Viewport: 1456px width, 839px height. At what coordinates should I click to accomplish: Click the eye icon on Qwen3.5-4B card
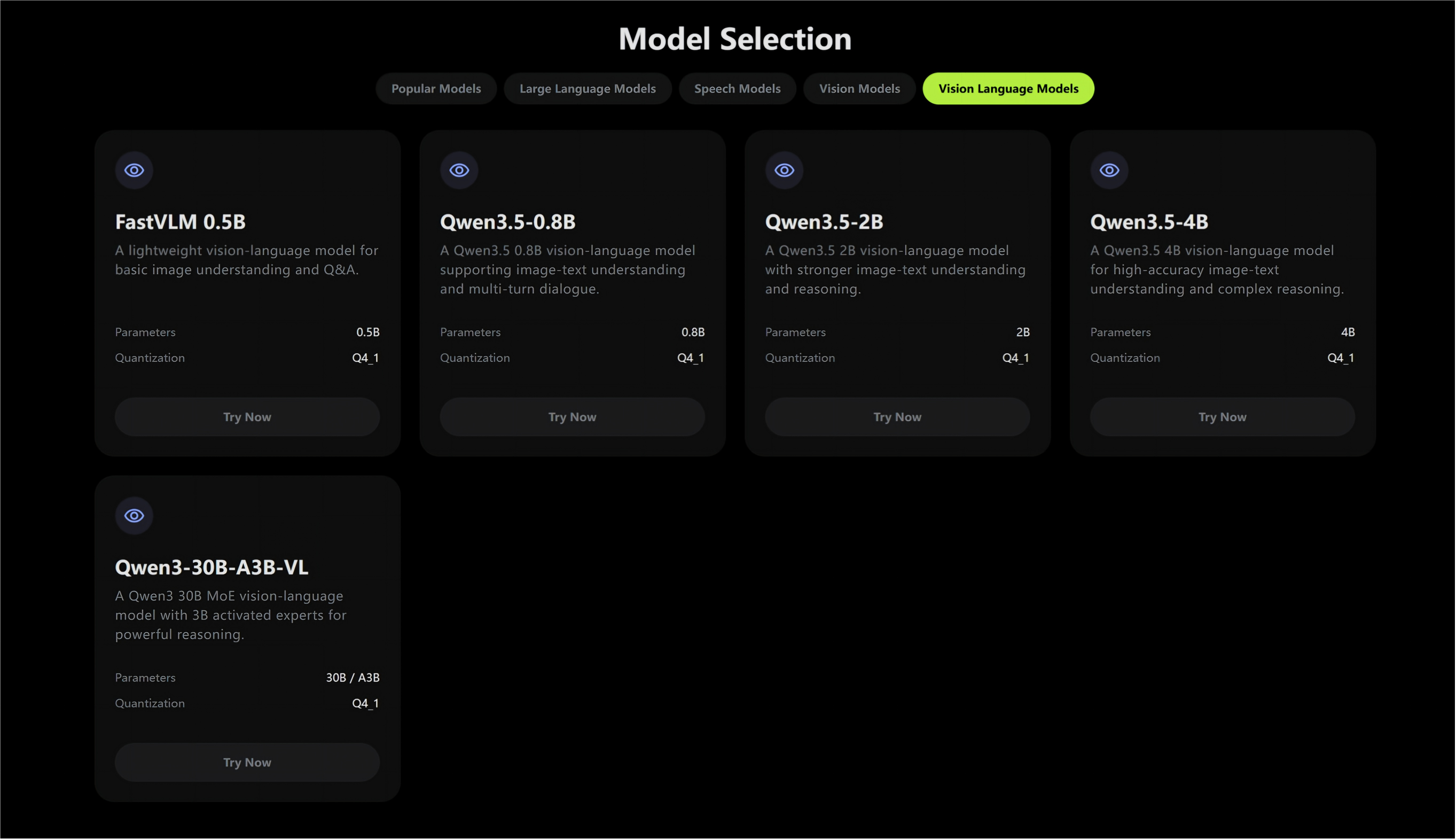click(1109, 170)
